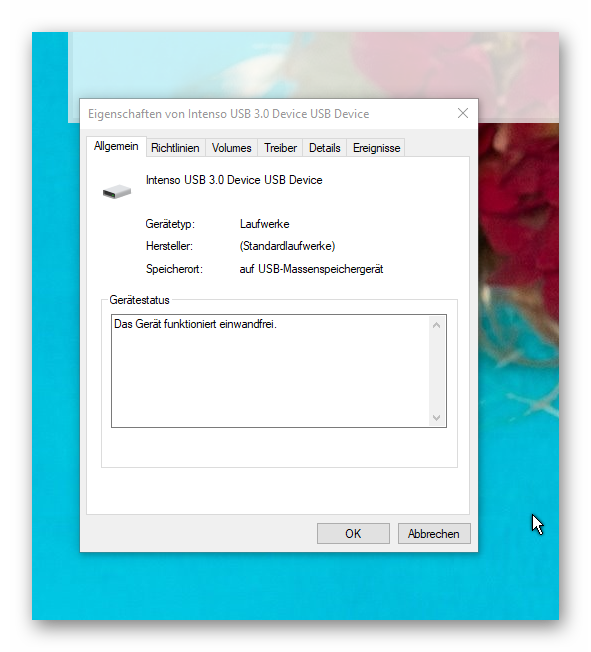Switch to the Treiber tab
Image resolution: width=591 pixels, height=652 pixels.
pos(280,148)
